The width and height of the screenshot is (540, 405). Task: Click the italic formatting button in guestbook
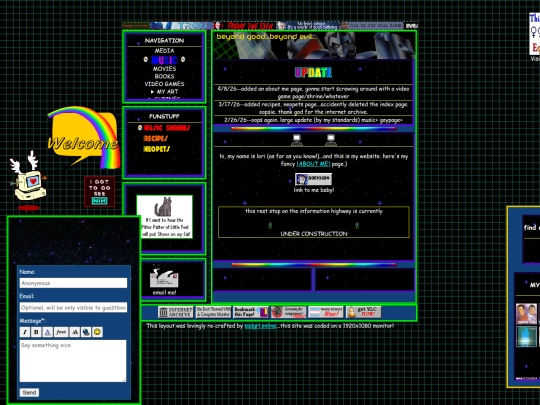[24, 332]
